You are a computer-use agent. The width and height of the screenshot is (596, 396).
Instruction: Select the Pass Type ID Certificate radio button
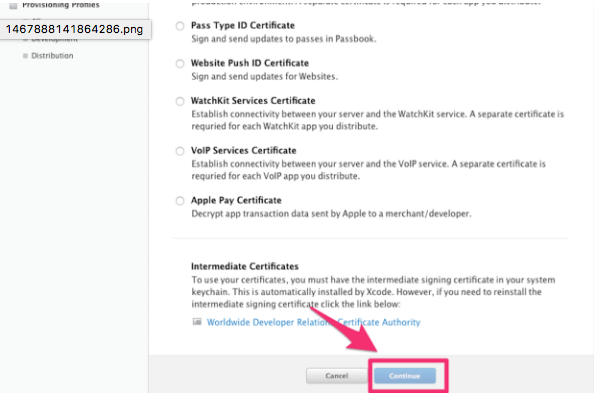[x=180, y=26]
